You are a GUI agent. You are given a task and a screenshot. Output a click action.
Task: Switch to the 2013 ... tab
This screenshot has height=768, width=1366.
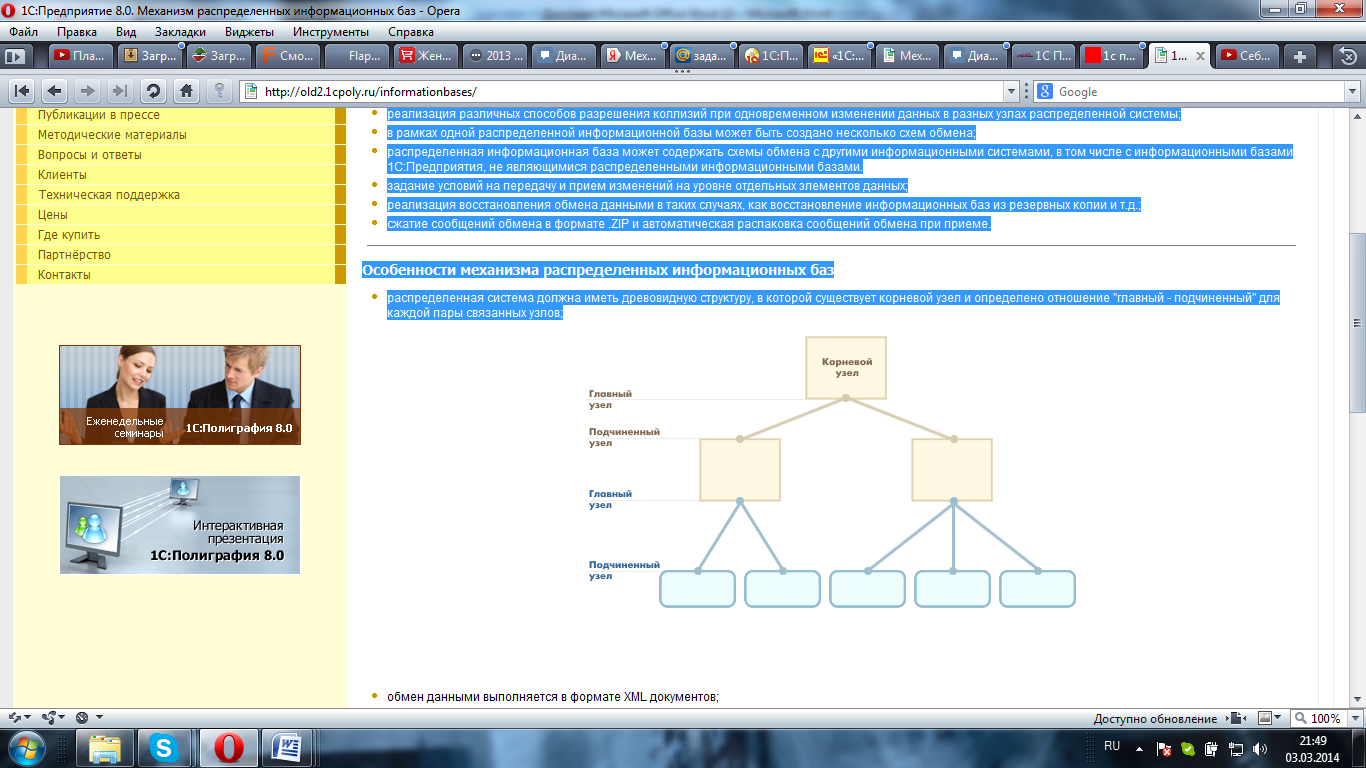[x=495, y=56]
